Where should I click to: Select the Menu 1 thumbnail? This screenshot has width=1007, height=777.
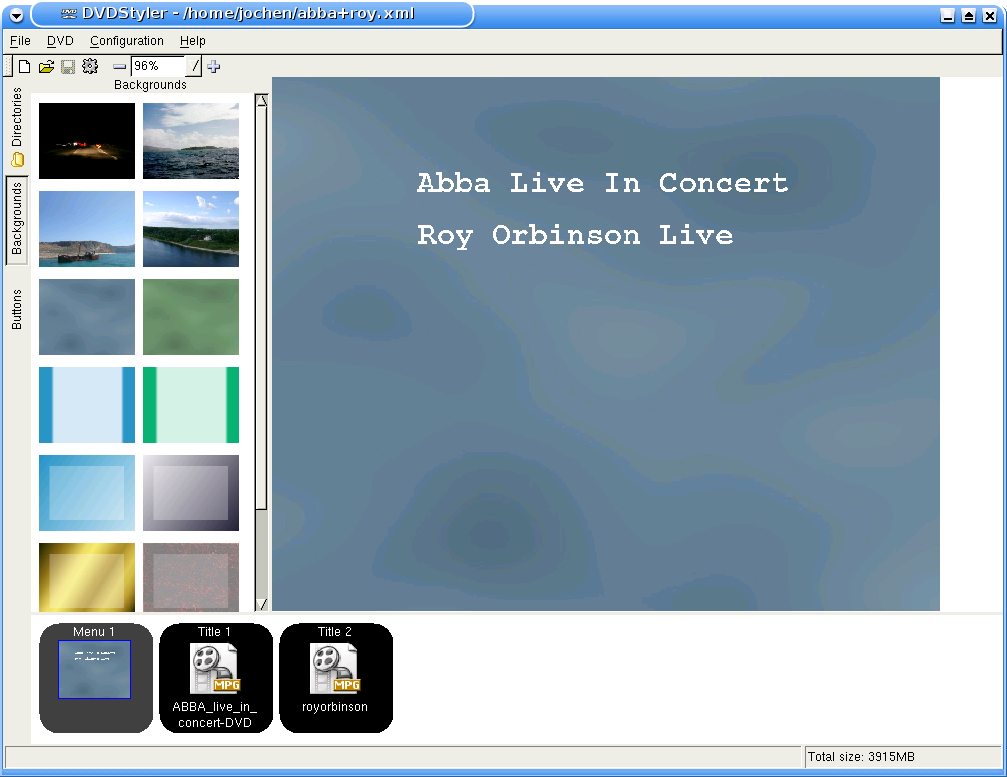[95, 669]
